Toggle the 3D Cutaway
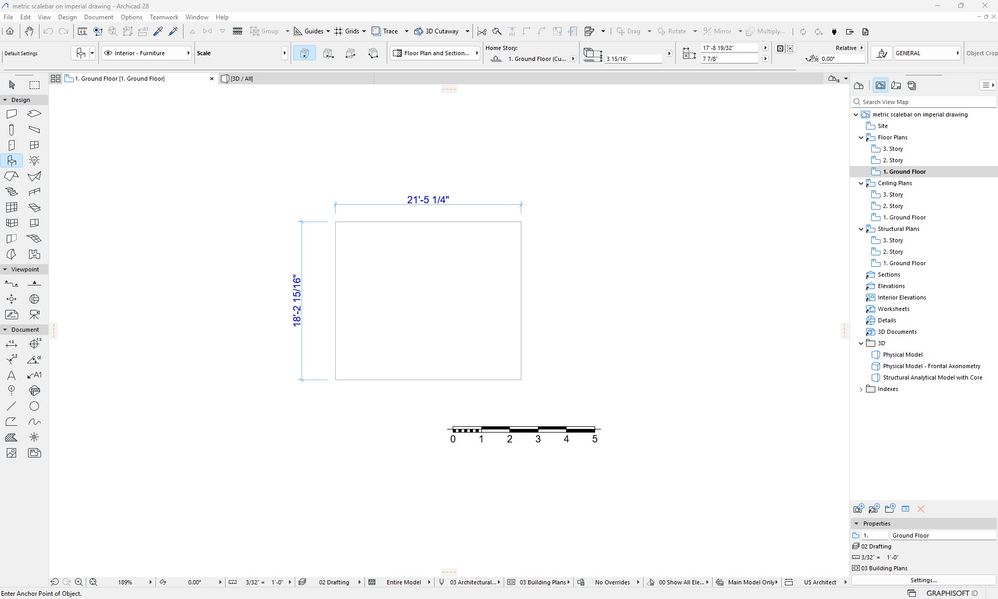Viewport: 998px width, 599px height. point(437,31)
